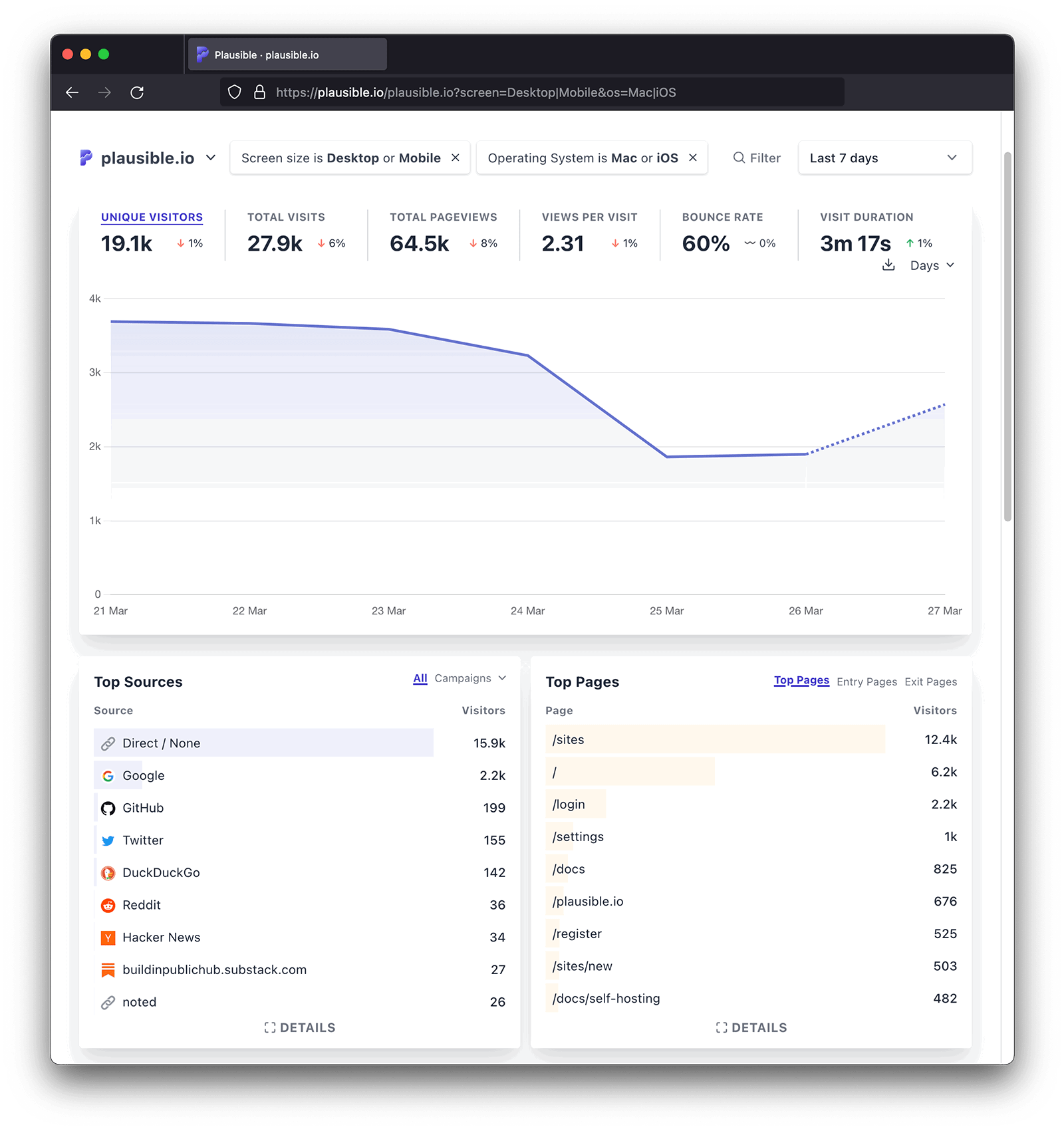
Task: Click the padlock icon in address bar
Action: tap(259, 92)
